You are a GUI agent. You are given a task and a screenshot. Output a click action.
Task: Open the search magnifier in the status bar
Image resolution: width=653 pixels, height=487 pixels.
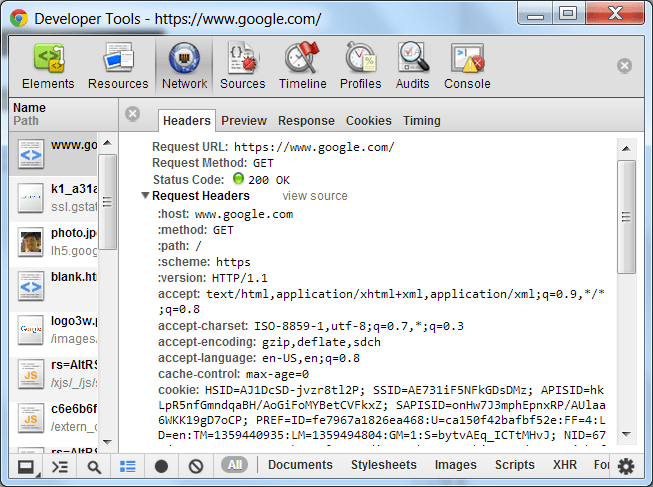(x=94, y=467)
